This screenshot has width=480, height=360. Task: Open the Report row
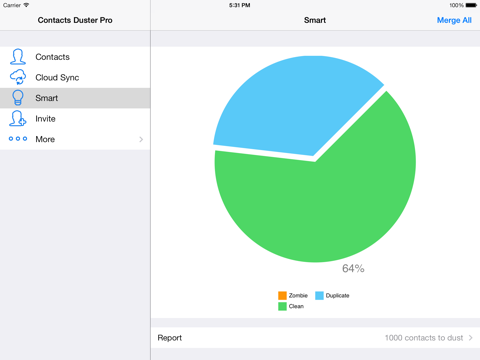coord(316,338)
